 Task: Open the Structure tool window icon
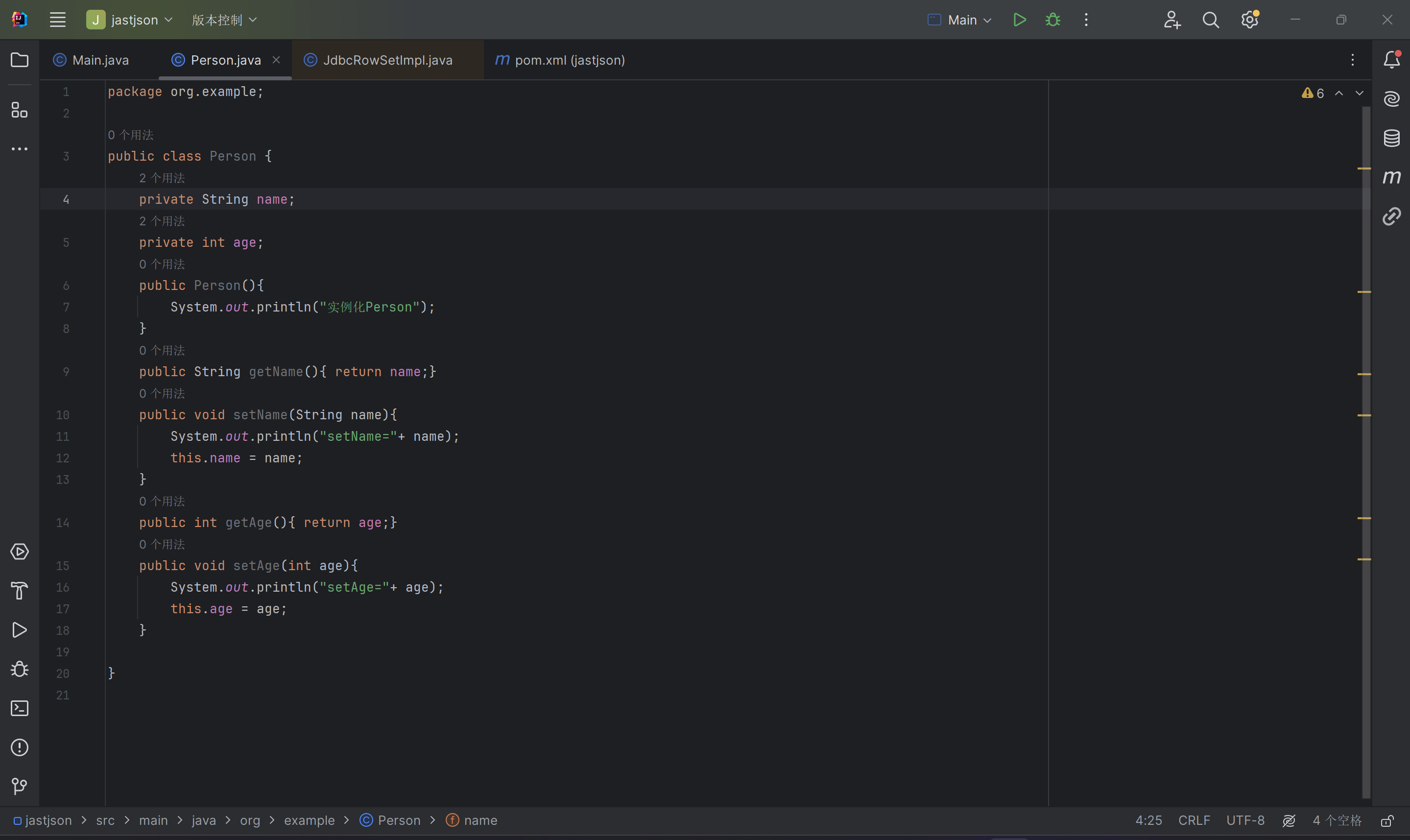tap(19, 110)
